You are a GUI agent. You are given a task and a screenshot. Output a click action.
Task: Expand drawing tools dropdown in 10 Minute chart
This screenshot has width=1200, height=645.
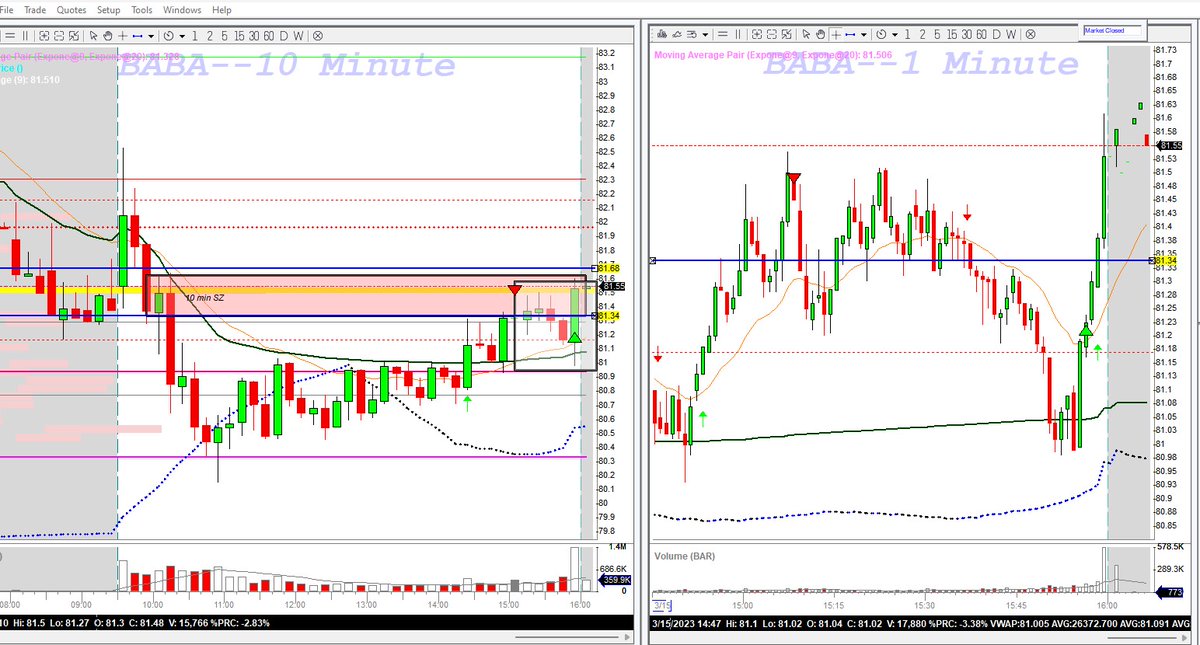[x=151, y=37]
